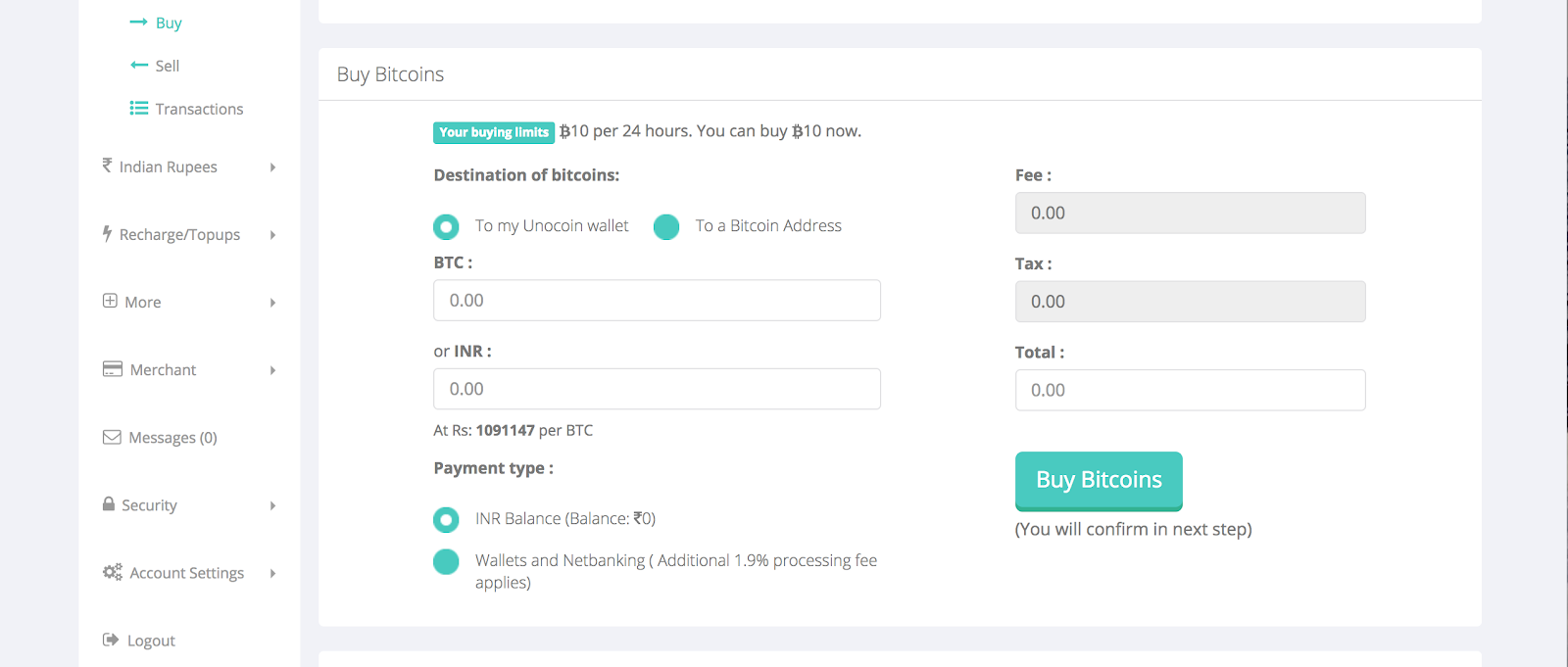Click the Transactions list icon
Viewport: 1568px width, 667px height.
139,108
